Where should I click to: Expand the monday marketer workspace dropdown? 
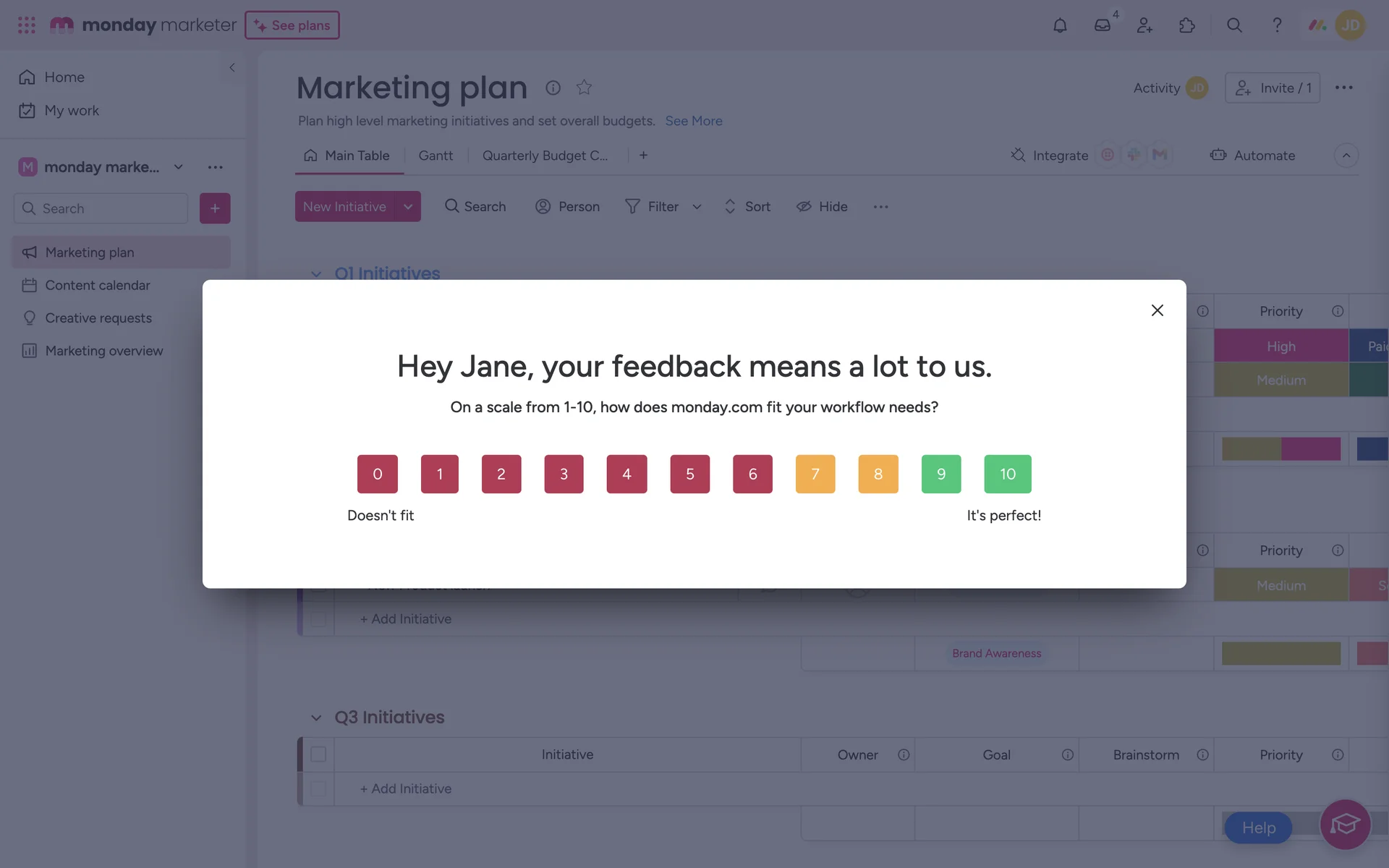tap(178, 167)
